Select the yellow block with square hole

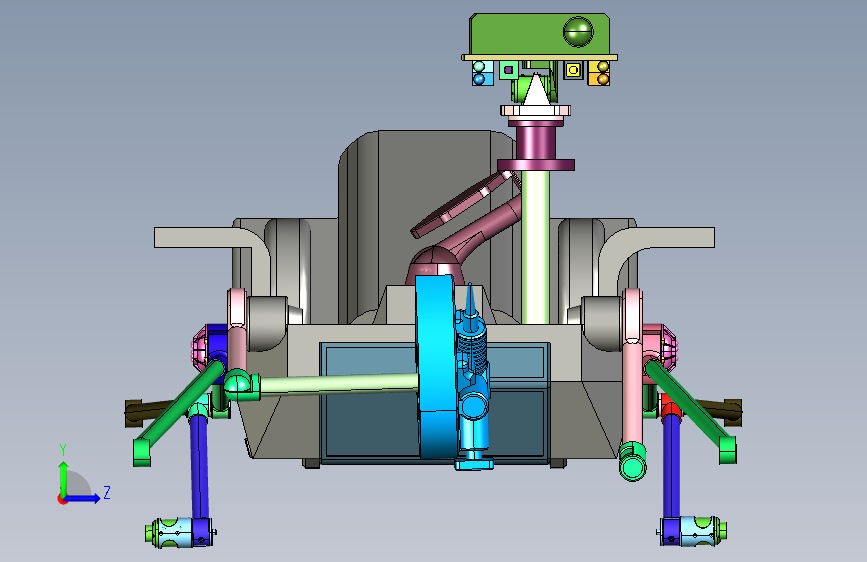(x=573, y=70)
